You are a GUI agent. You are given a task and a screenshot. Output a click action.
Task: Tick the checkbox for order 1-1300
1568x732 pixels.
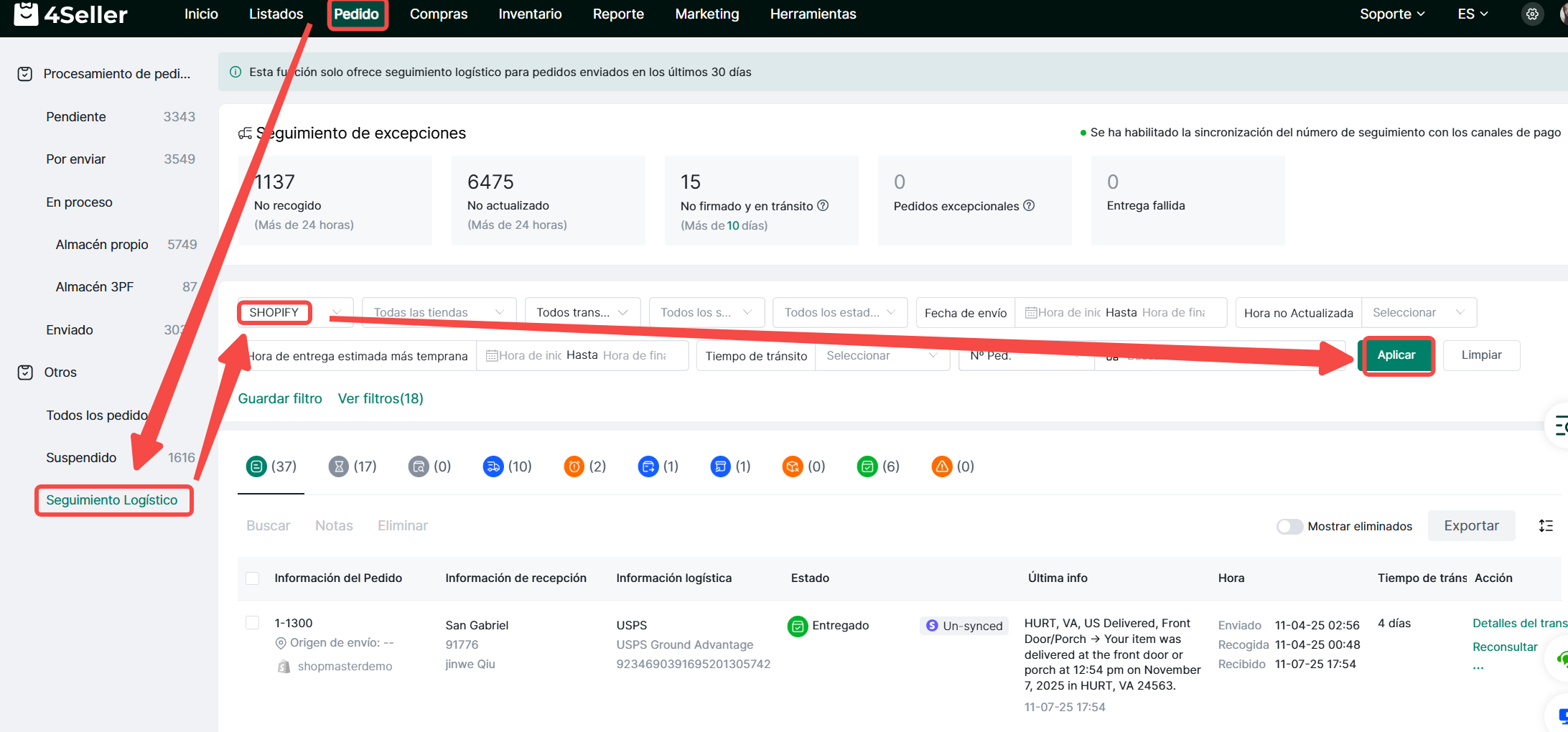pyautogui.click(x=253, y=623)
